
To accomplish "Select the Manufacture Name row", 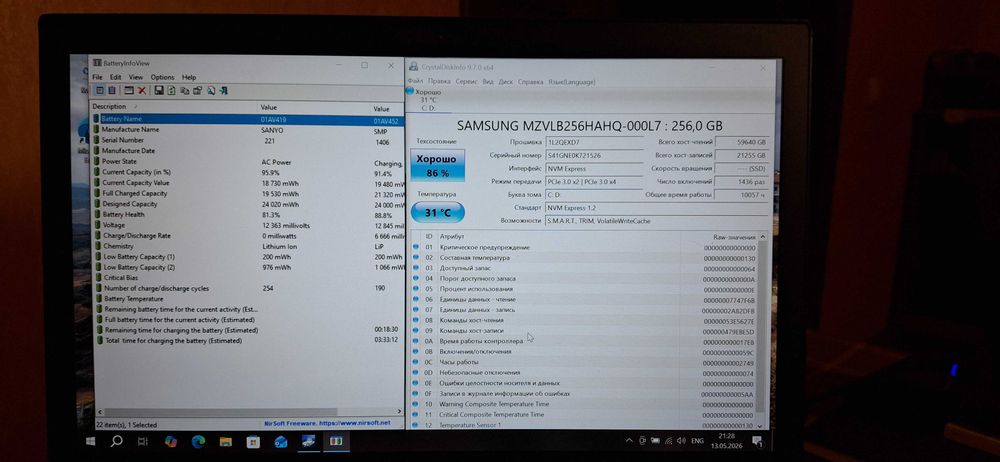I will pyautogui.click(x=249, y=130).
